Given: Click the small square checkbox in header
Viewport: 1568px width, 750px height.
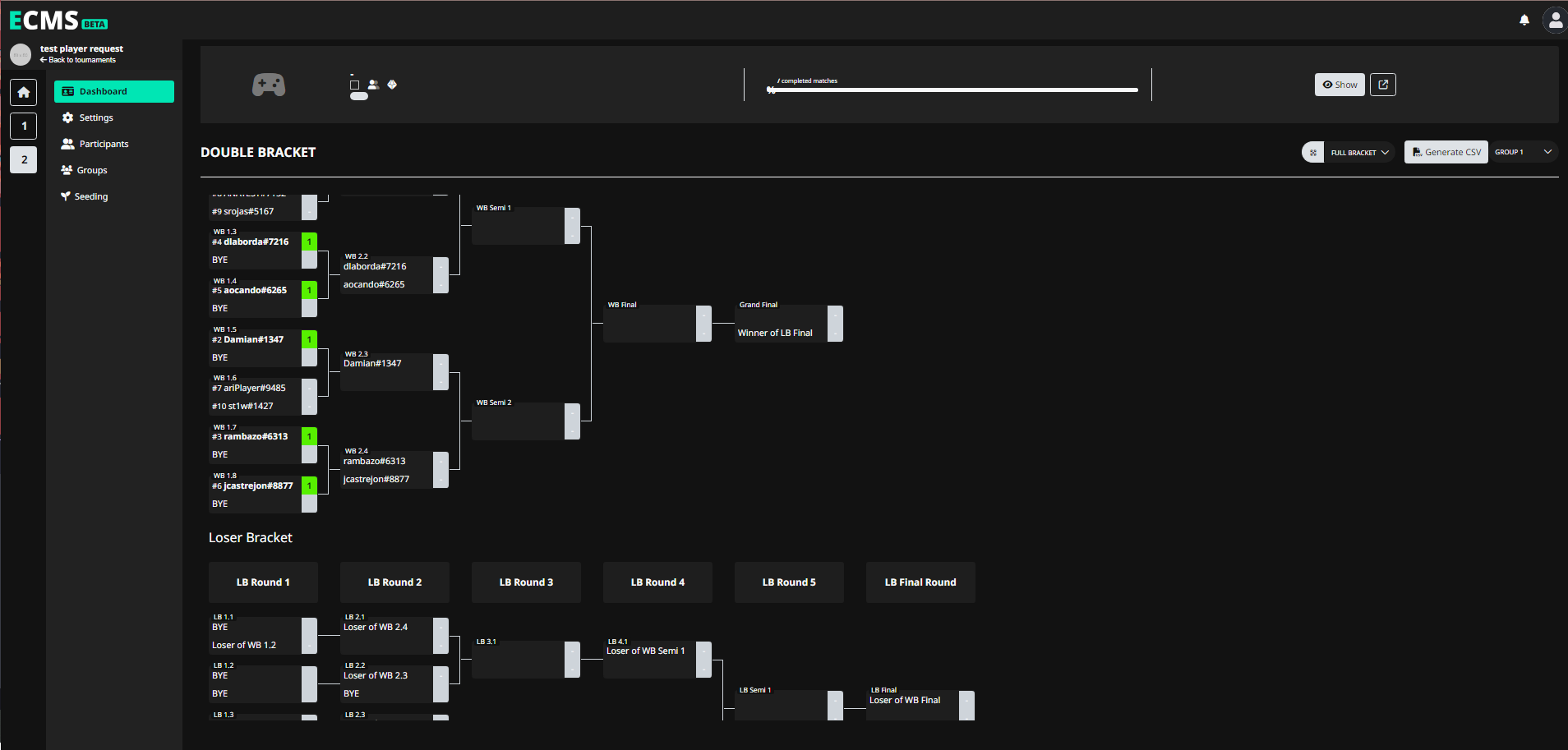Looking at the screenshot, I should [355, 85].
